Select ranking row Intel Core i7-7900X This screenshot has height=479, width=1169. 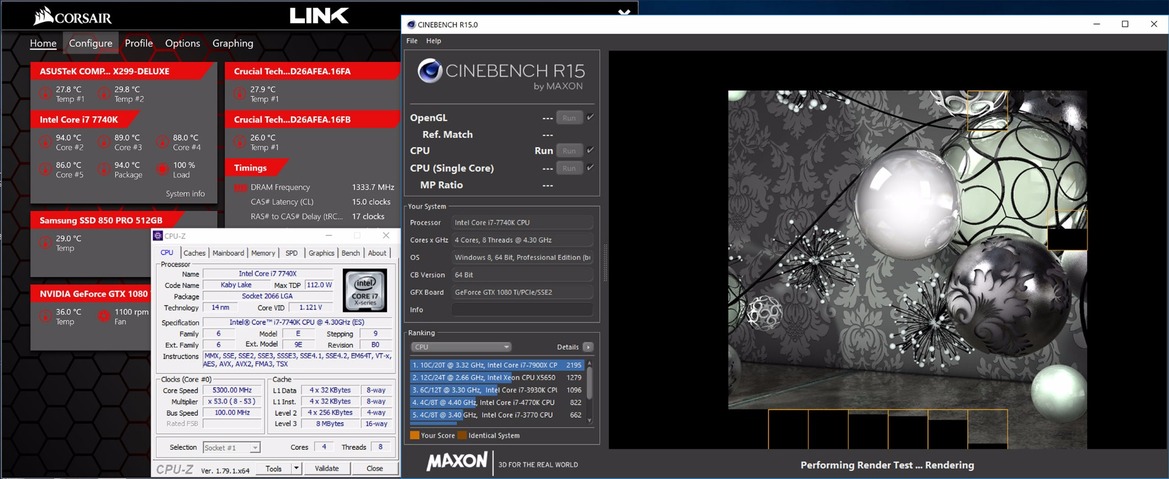click(x=497, y=365)
